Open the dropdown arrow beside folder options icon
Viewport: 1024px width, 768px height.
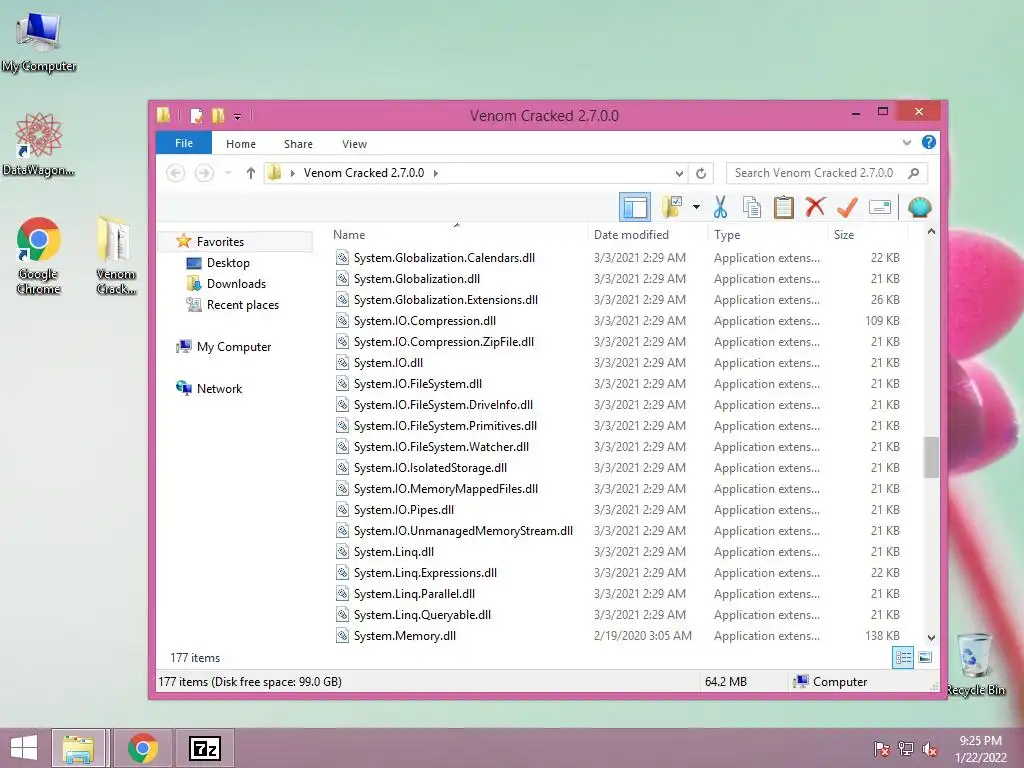click(x=696, y=208)
